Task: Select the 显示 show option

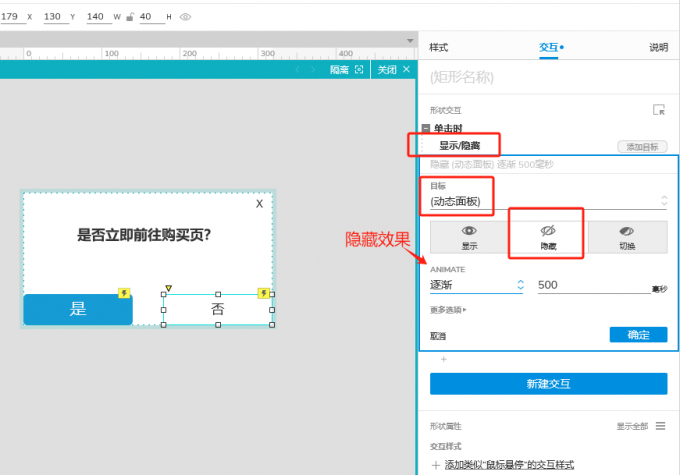Action: (469, 237)
